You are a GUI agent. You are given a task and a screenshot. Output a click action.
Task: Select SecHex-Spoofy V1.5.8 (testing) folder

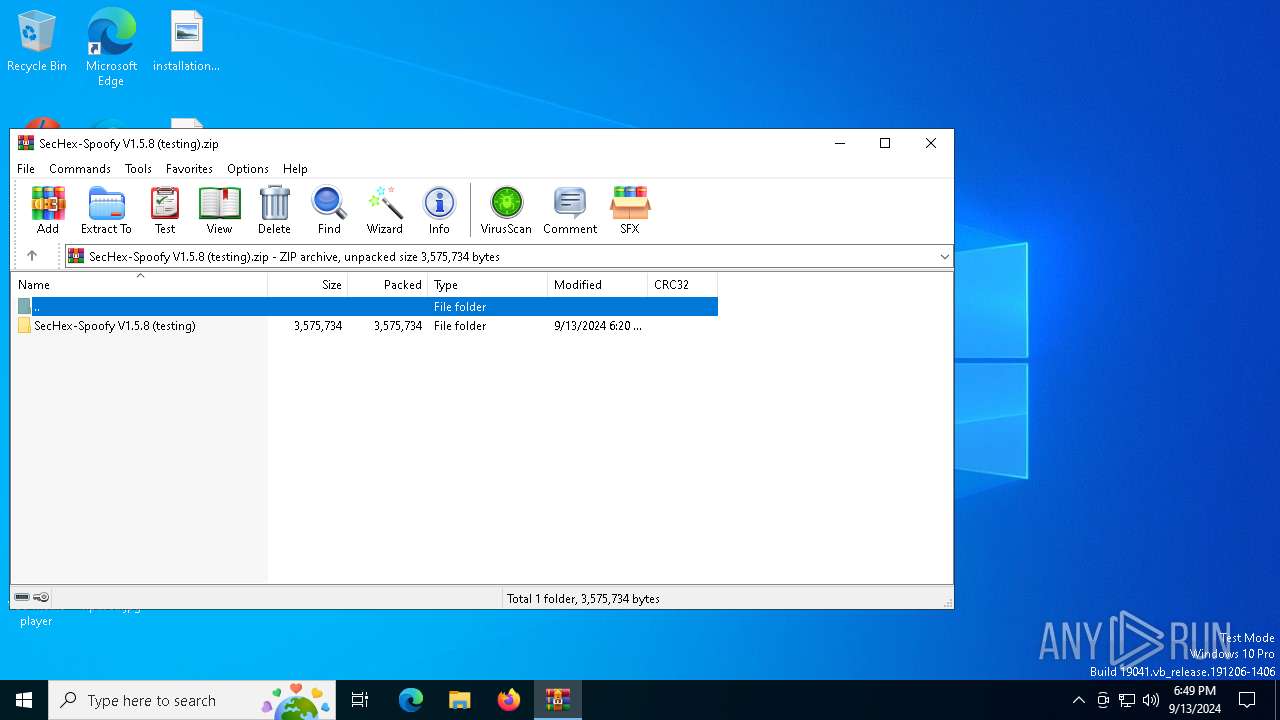(x=115, y=326)
